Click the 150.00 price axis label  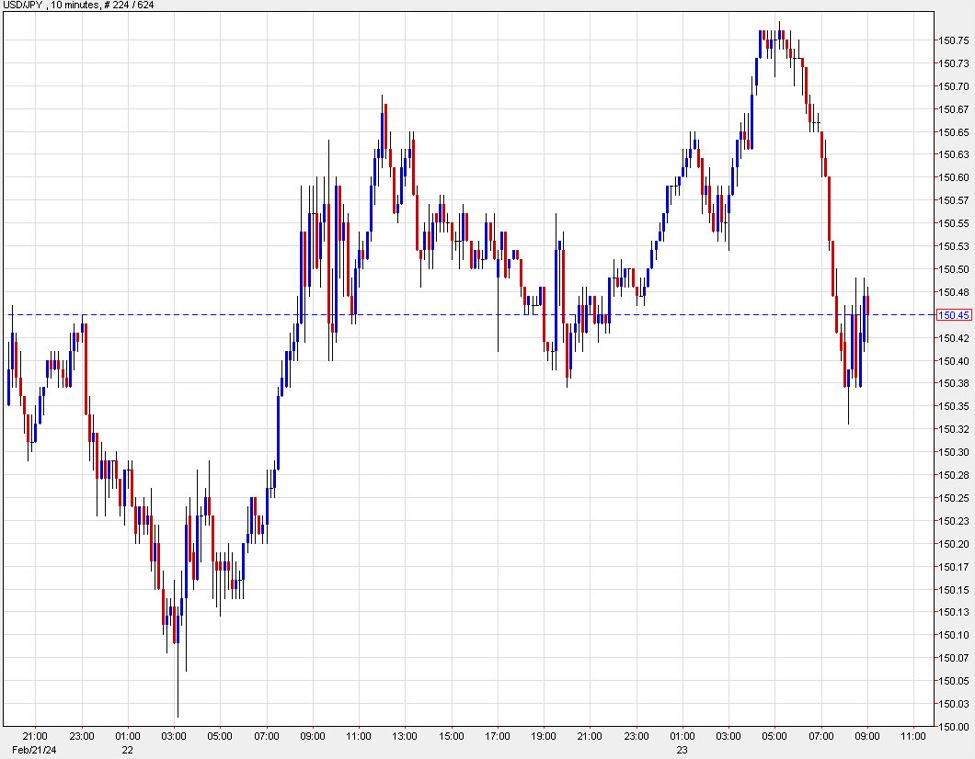(954, 726)
